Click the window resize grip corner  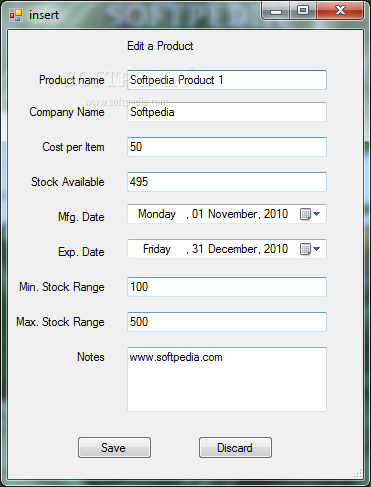pos(358,474)
